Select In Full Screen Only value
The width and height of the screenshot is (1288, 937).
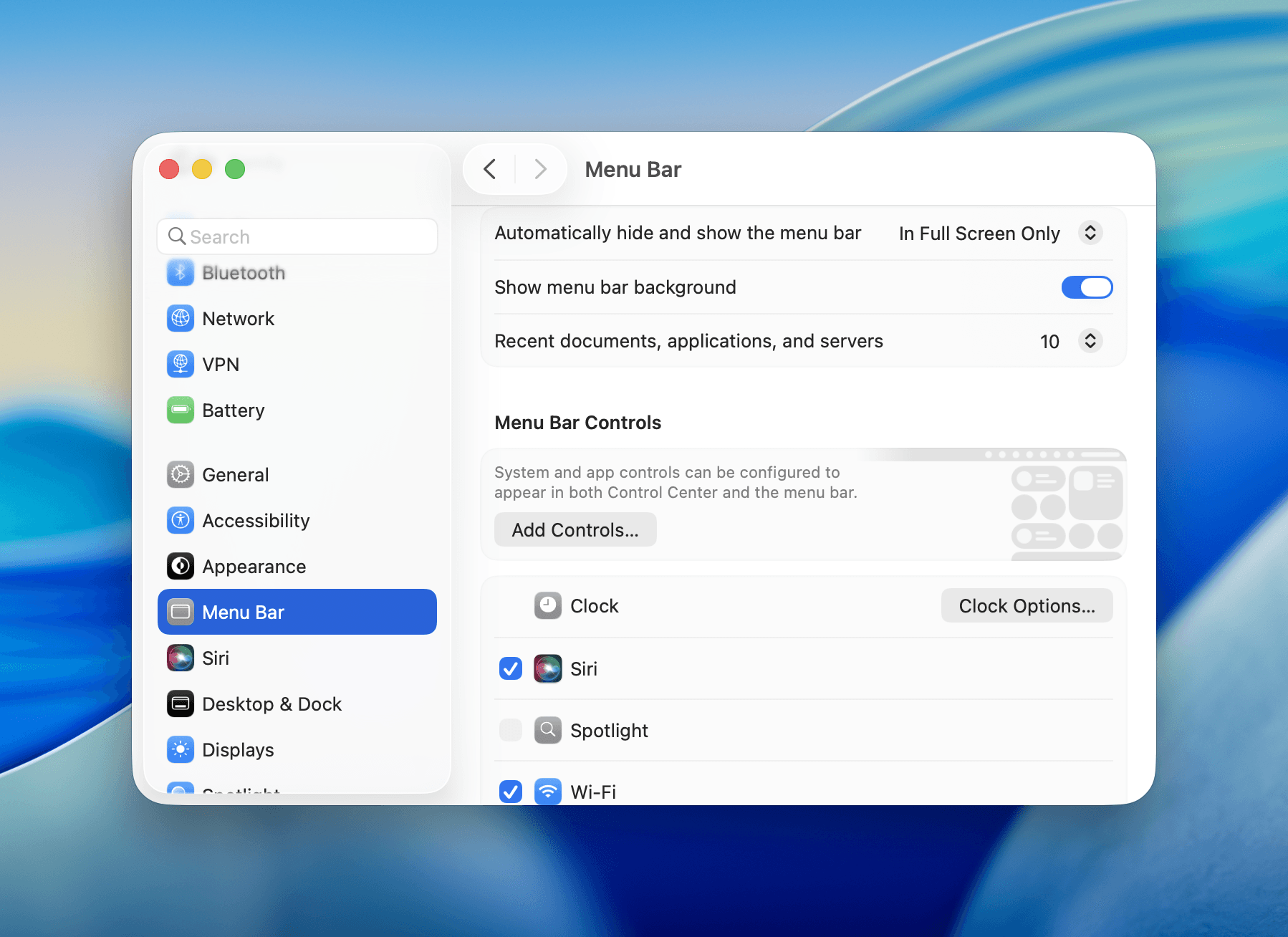pyautogui.click(x=979, y=234)
